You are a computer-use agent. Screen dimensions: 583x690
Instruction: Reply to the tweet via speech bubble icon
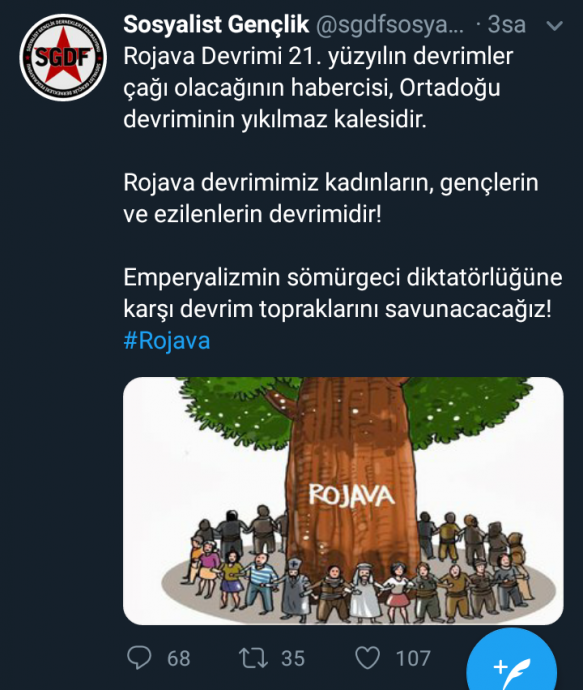(139, 657)
